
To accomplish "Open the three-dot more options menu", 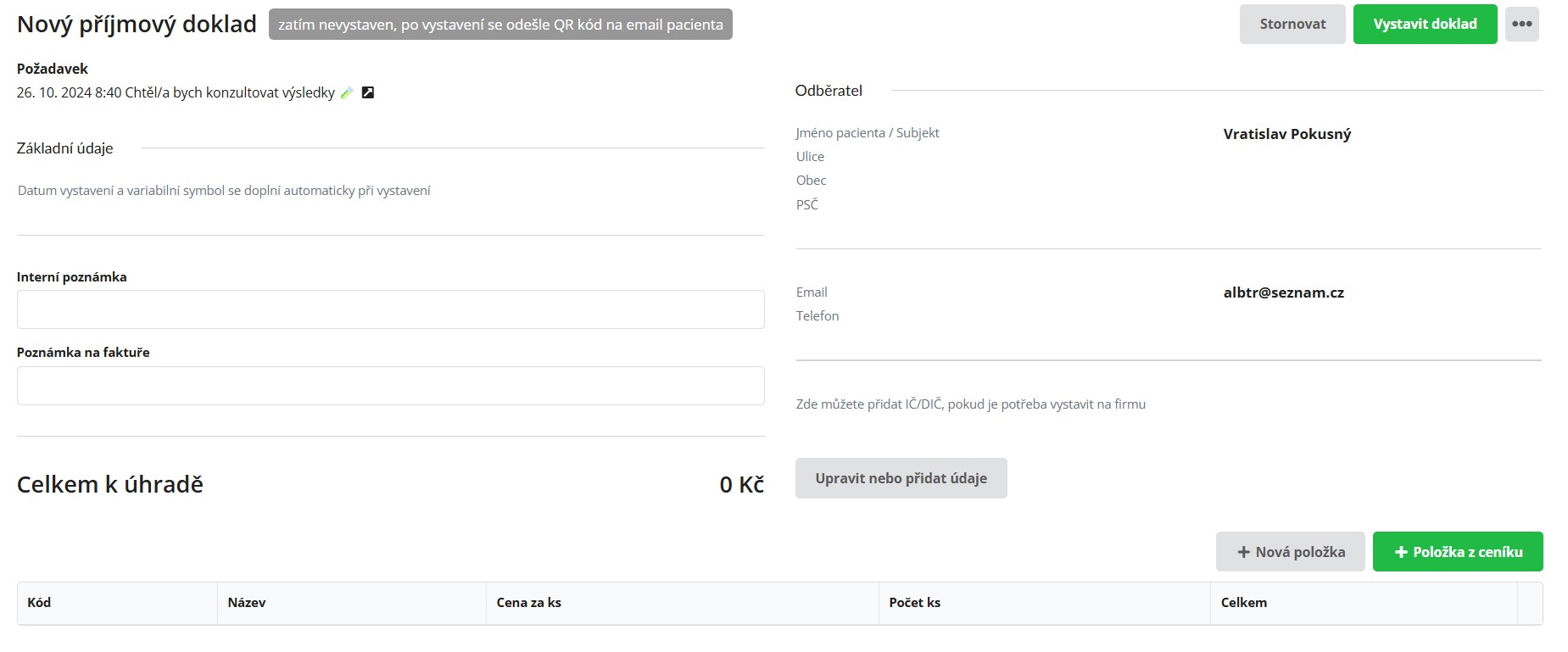I will (x=1521, y=24).
